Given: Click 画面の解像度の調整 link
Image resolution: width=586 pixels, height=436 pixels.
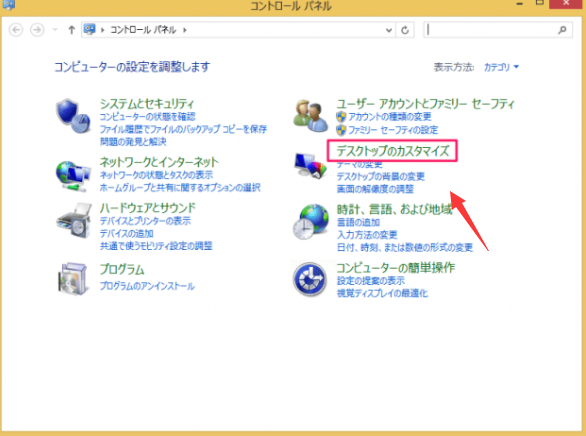Looking at the screenshot, I should 375,189.
